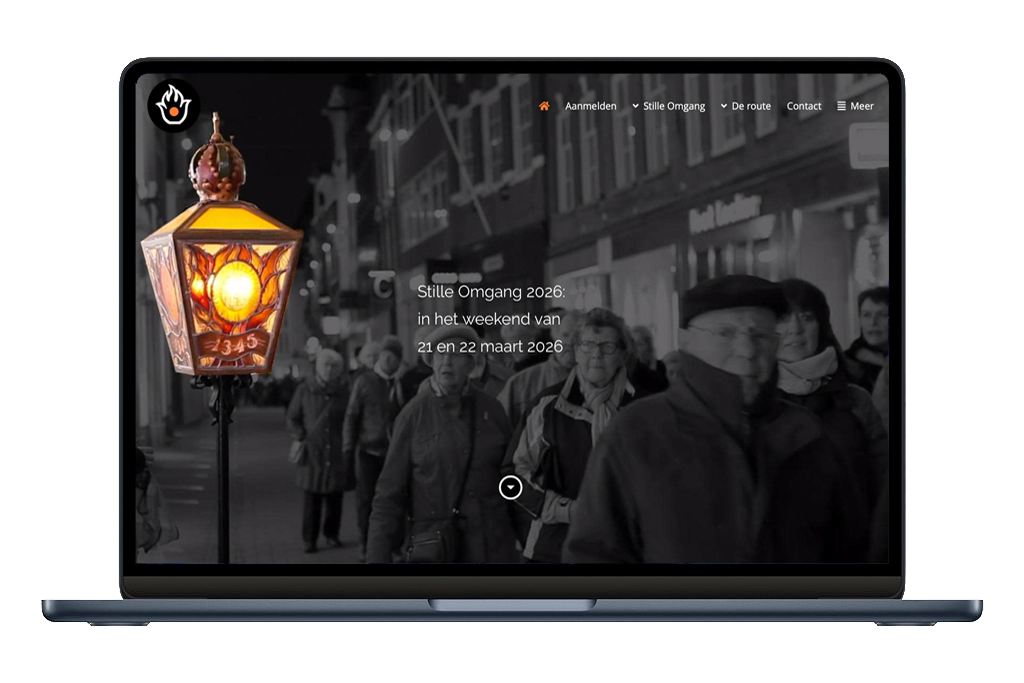
Task: Open the De route menu label
Action: (751, 106)
